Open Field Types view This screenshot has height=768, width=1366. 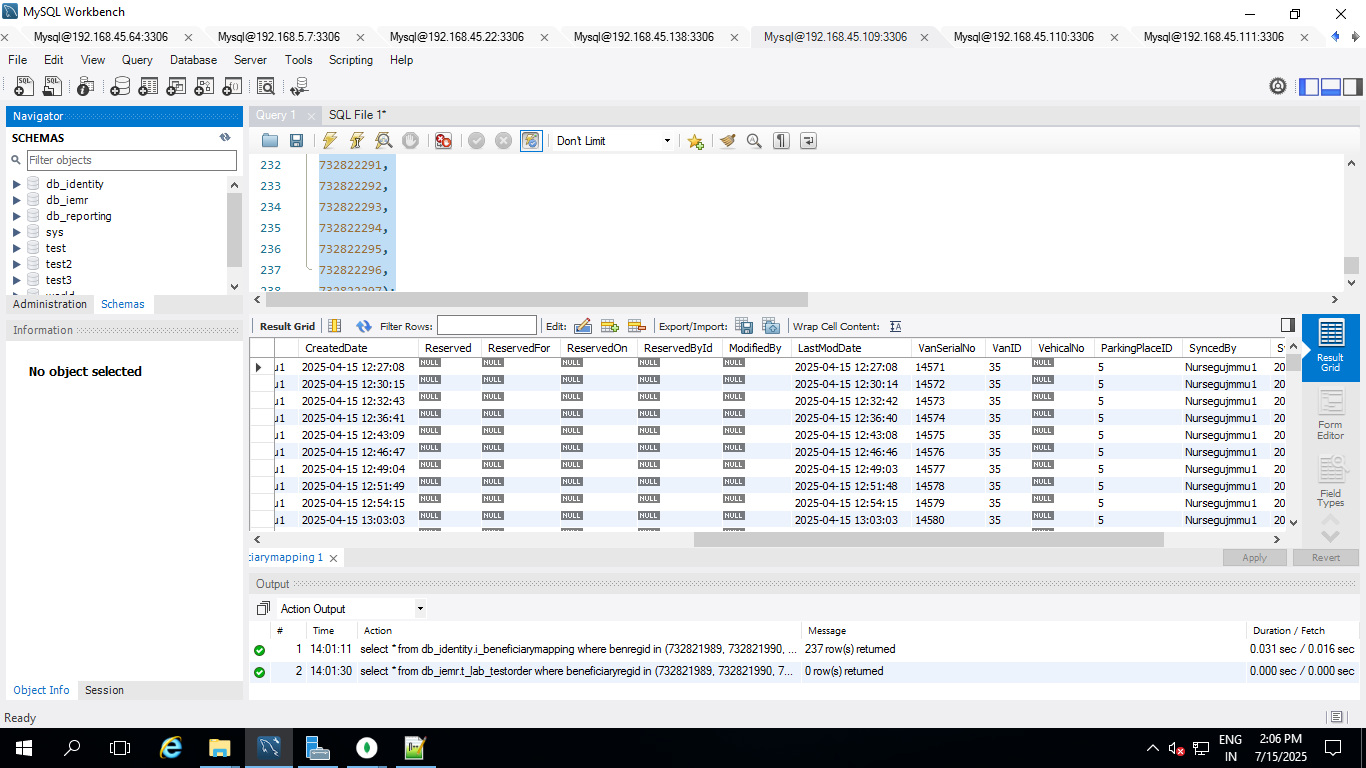1330,482
